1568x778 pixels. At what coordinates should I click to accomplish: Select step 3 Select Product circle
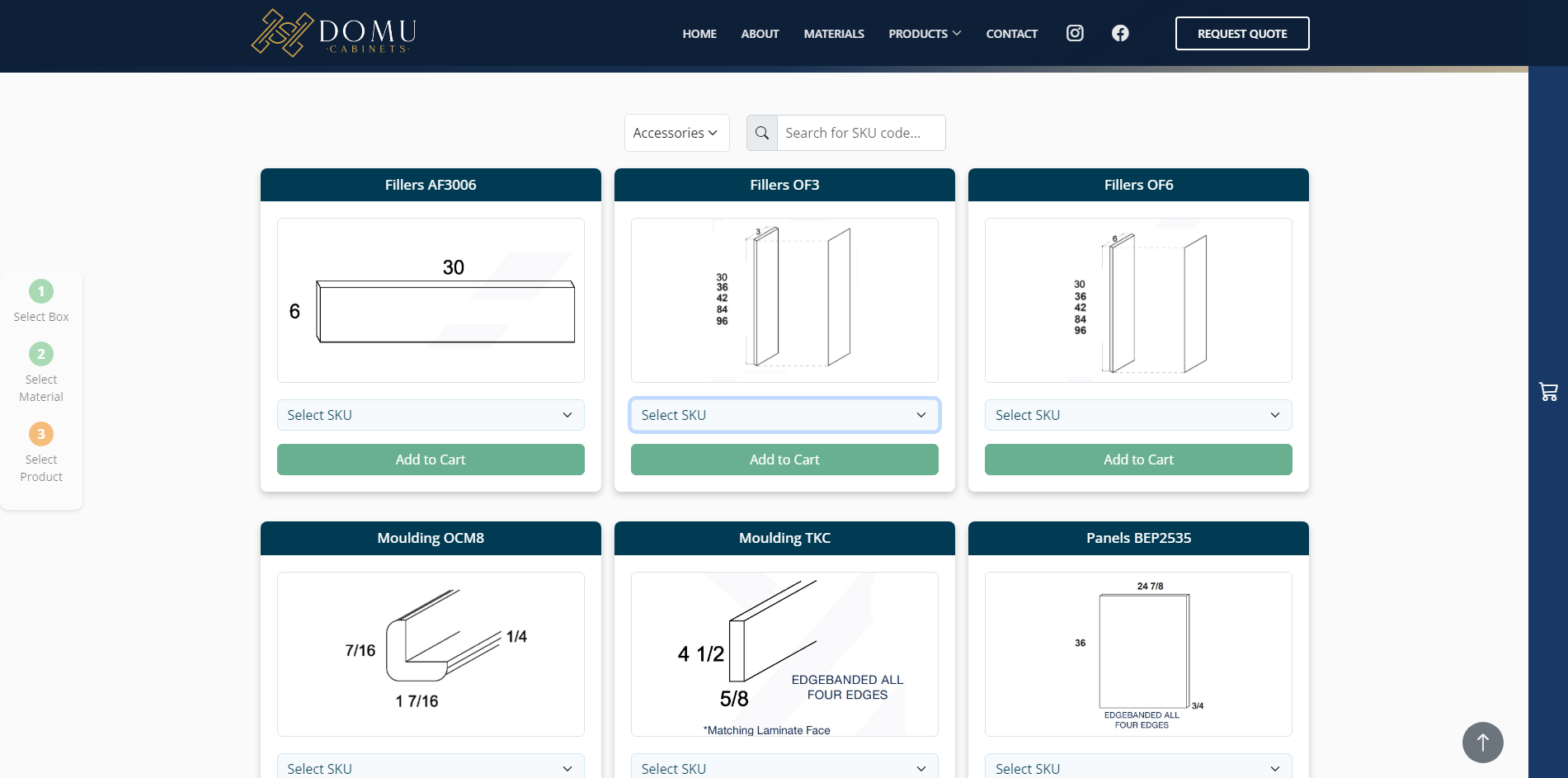pos(41,434)
